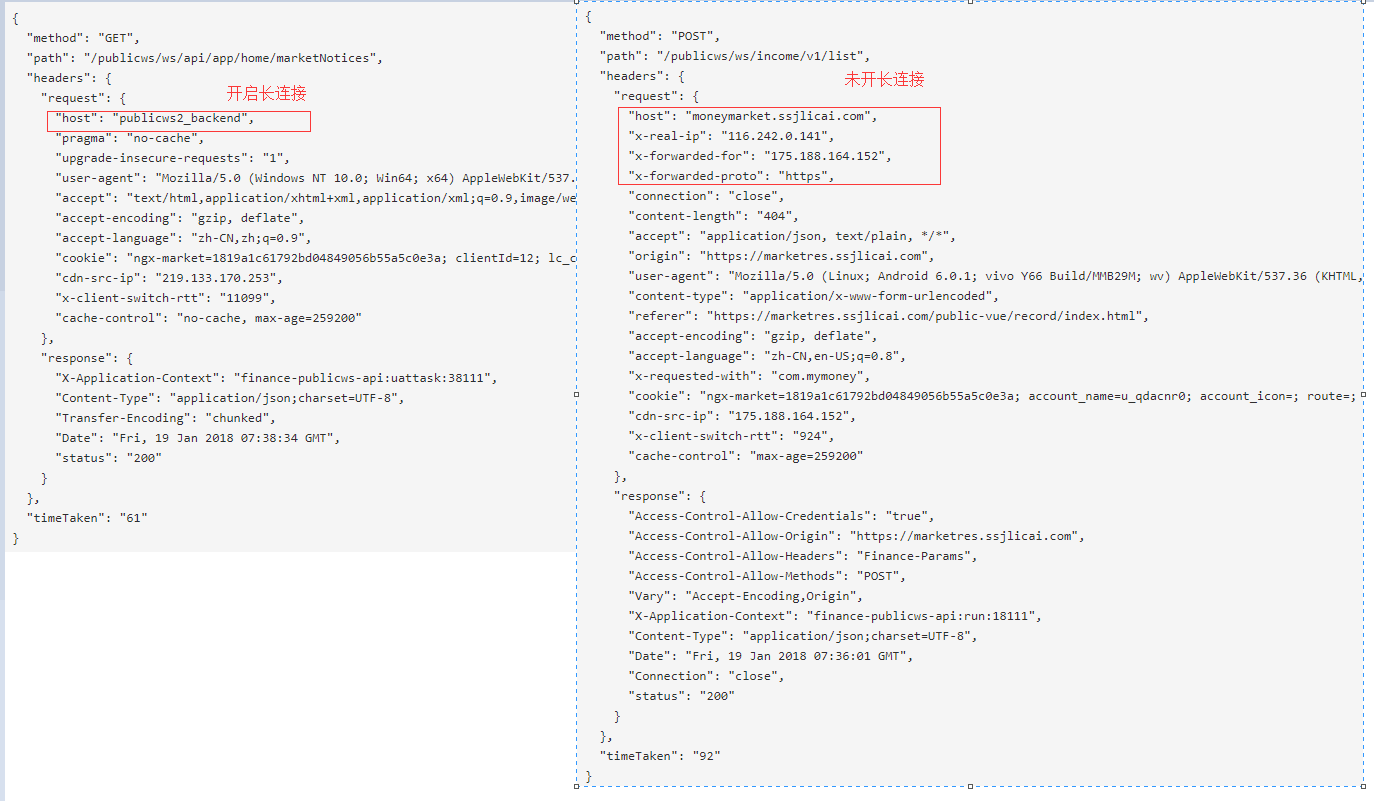Select the "zh-CN,en-US;q=0.8" accept-language value

(x=832, y=356)
